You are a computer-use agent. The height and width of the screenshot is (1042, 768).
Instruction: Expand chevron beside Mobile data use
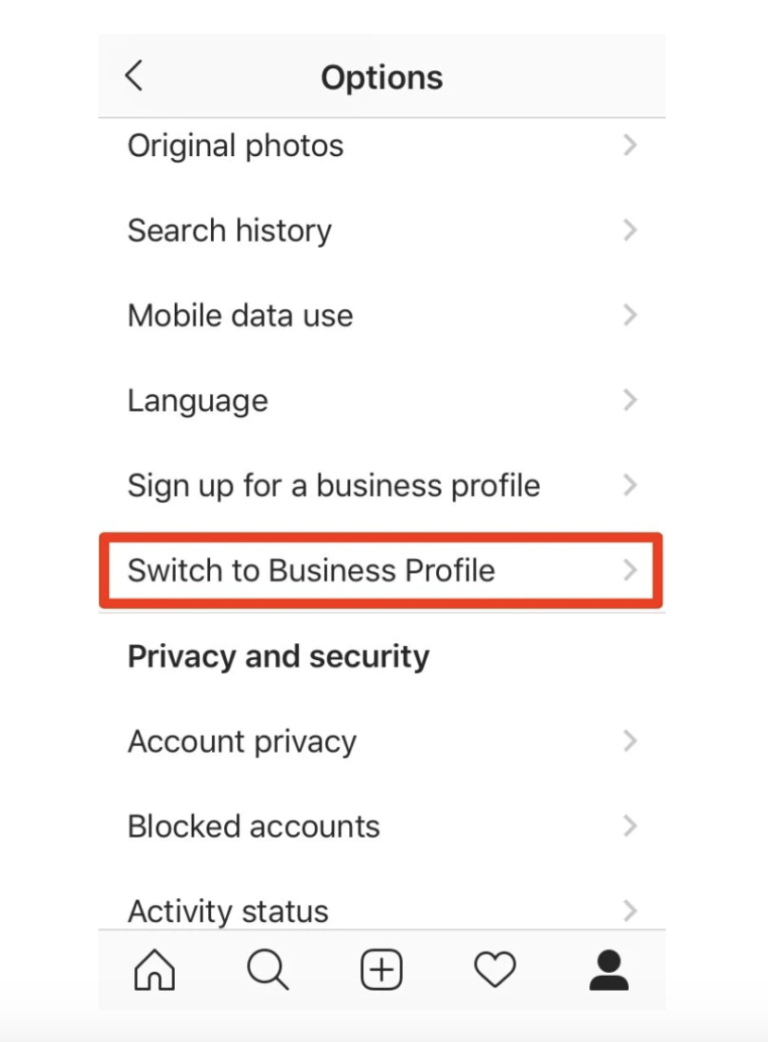point(630,315)
